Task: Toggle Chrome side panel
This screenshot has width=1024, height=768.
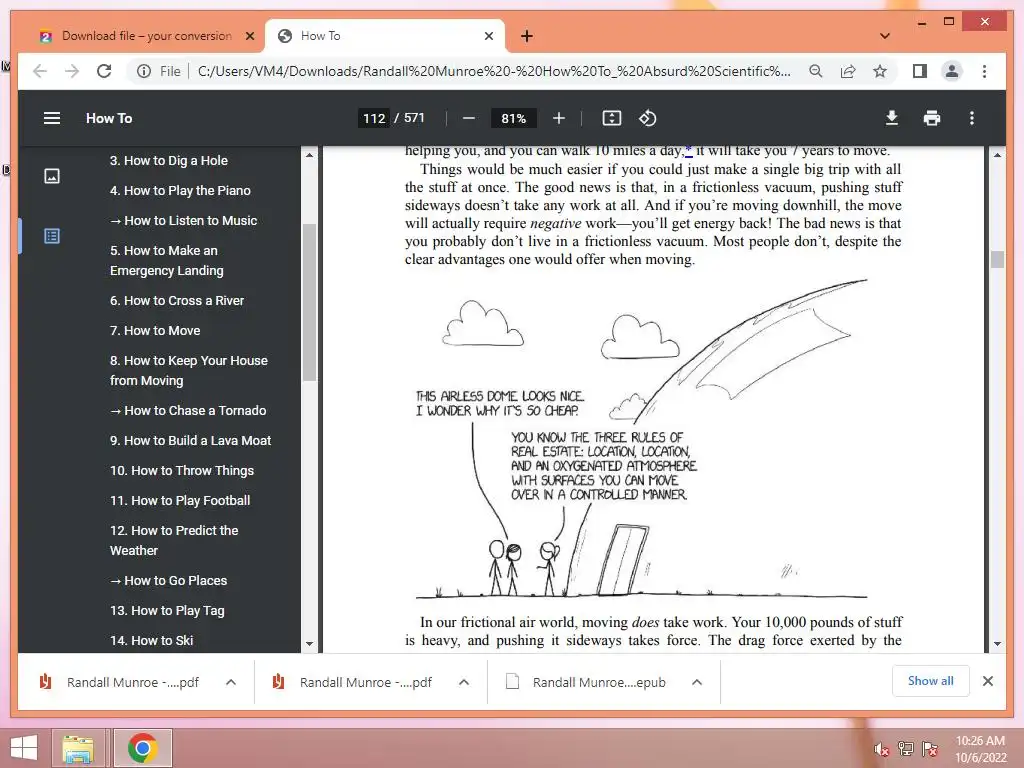Action: coord(920,71)
